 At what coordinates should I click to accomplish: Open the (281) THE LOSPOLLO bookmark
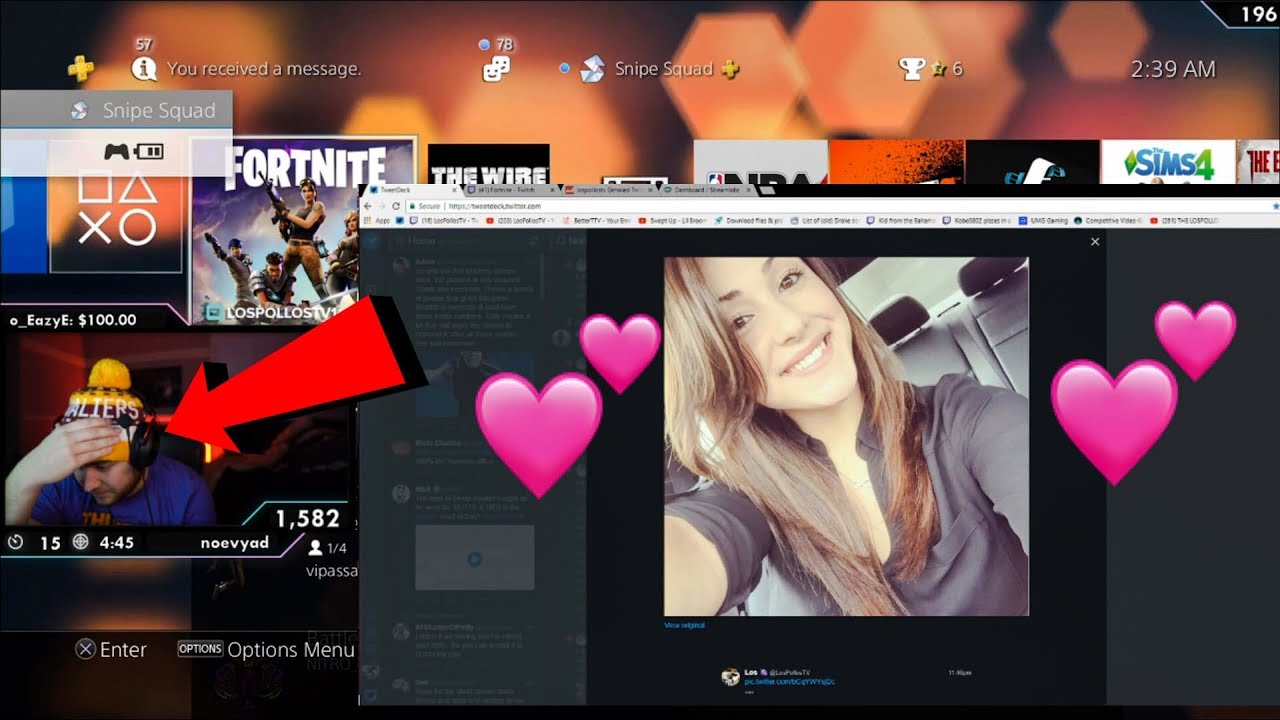pyautogui.click(x=1185, y=220)
